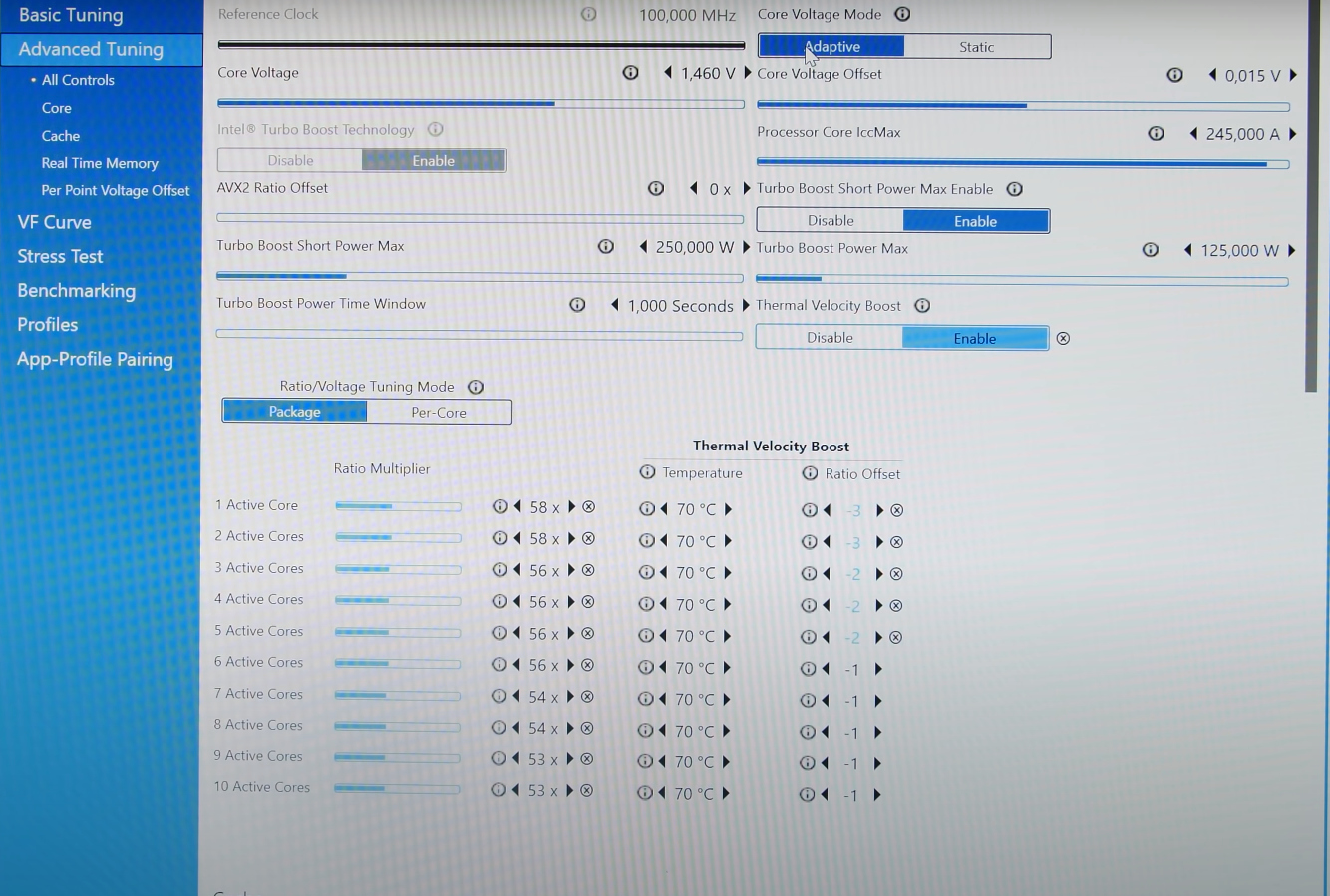The image size is (1330, 896).
Task: Open Real Time Memory controls
Action: point(99,163)
